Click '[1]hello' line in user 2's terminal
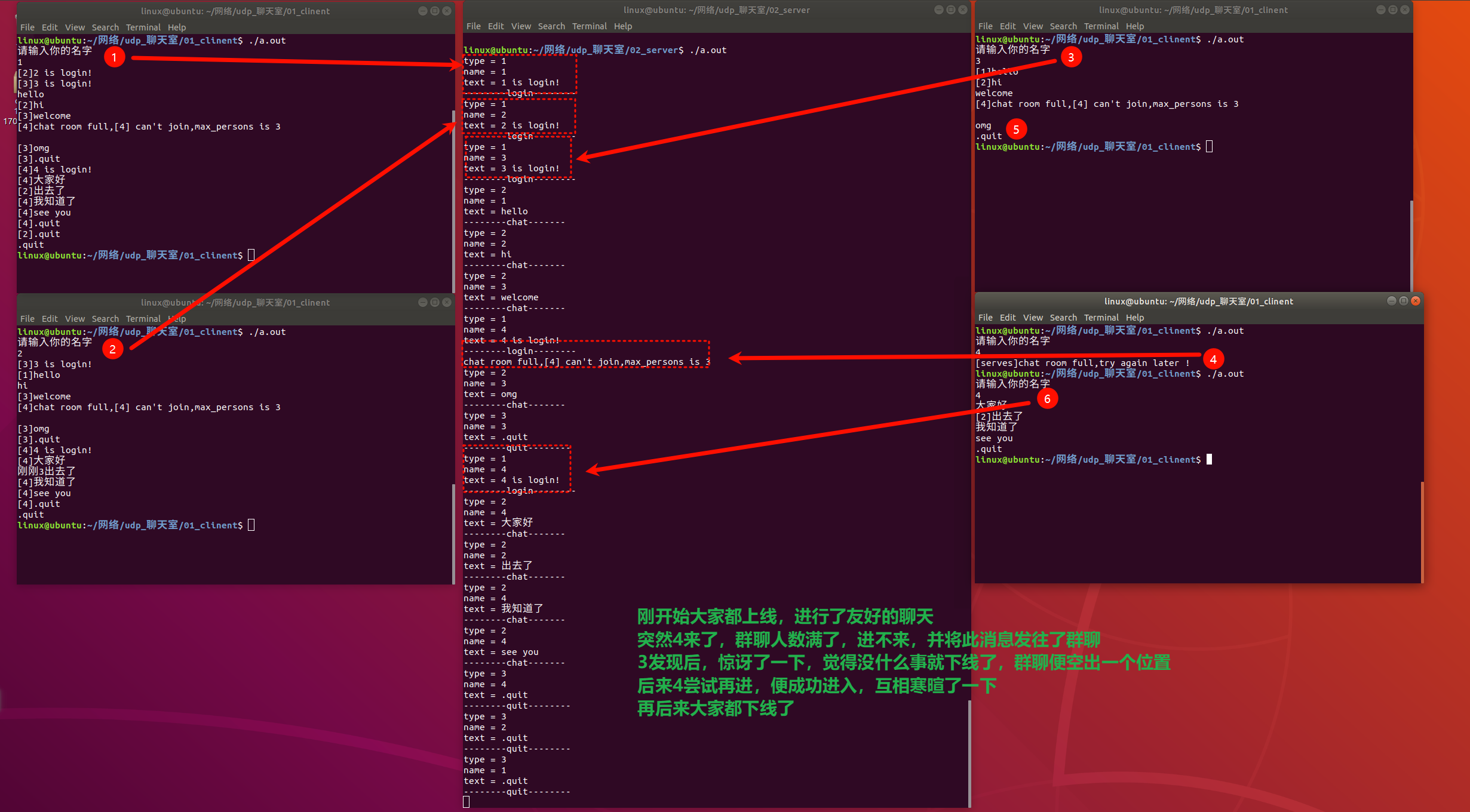Image resolution: width=1470 pixels, height=812 pixels. 39,375
